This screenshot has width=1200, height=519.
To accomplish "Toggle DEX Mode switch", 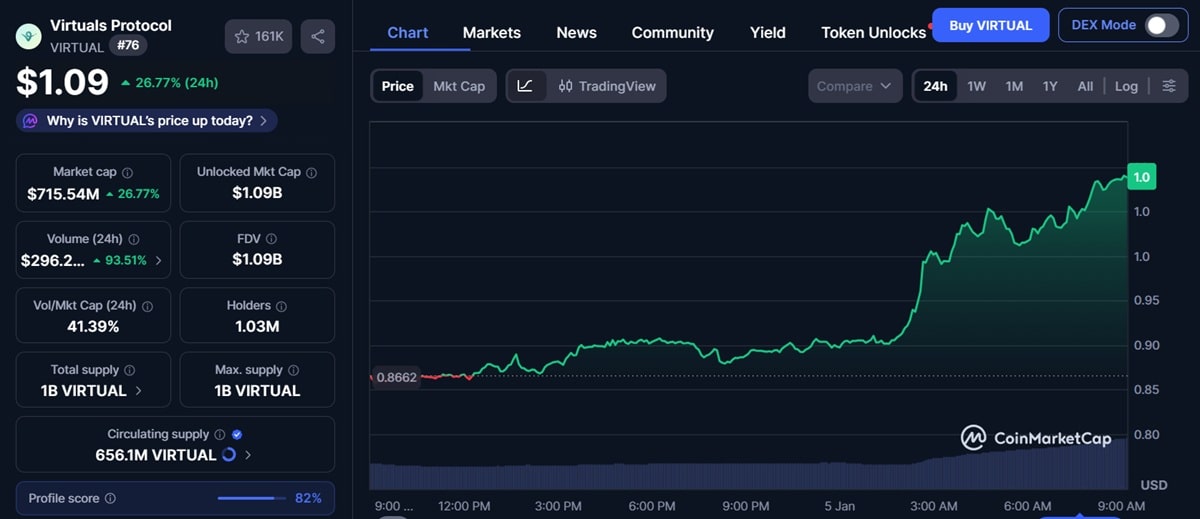I will pos(1161,25).
